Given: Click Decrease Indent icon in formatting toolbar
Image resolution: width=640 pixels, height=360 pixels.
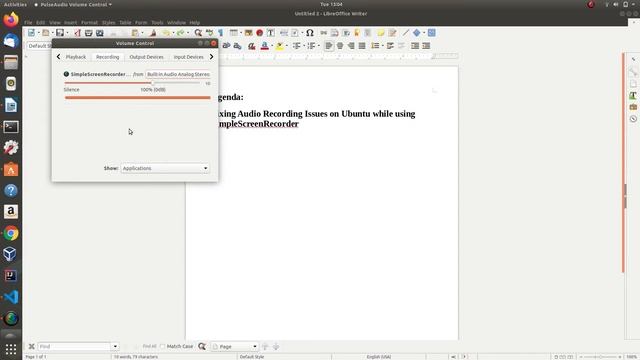Looking at the screenshot, I should pos(426,46).
